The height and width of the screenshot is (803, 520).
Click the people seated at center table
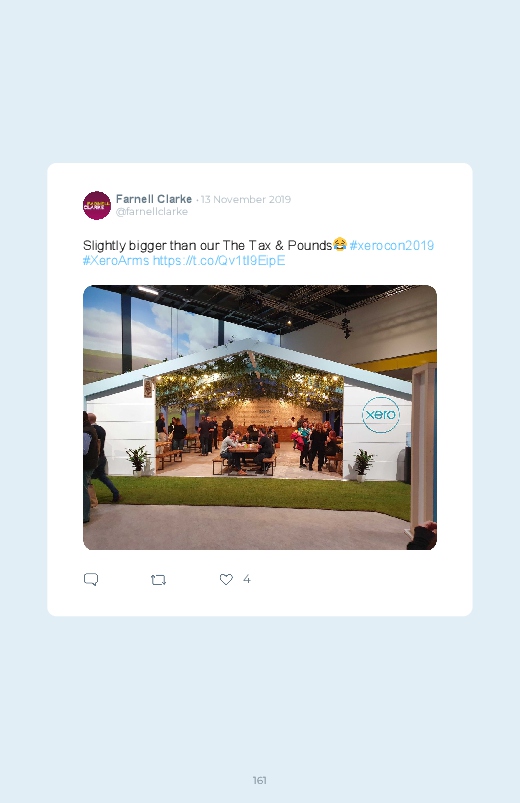pos(247,452)
